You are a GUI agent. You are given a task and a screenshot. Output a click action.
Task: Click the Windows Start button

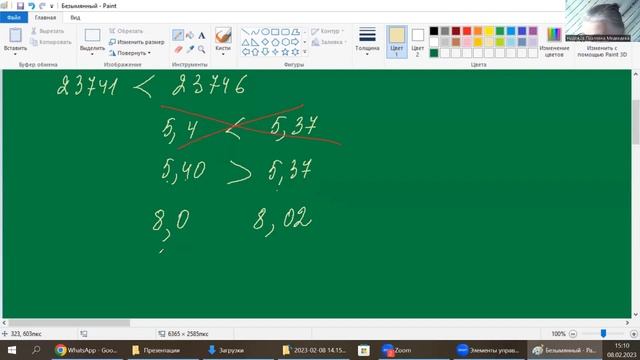point(12,350)
